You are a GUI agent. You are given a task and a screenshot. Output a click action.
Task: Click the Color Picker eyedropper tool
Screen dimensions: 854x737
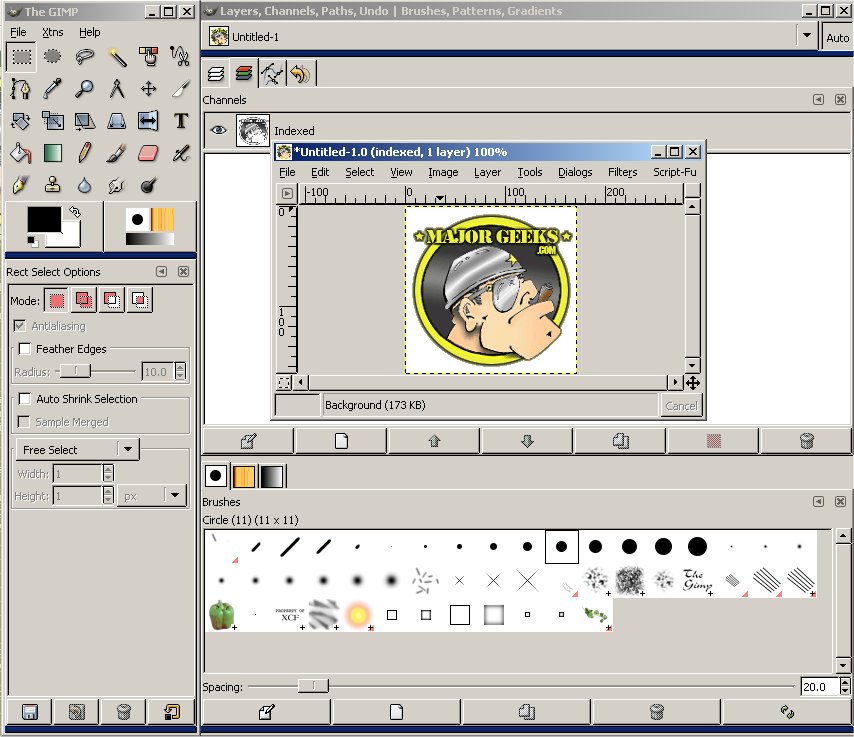pos(52,88)
